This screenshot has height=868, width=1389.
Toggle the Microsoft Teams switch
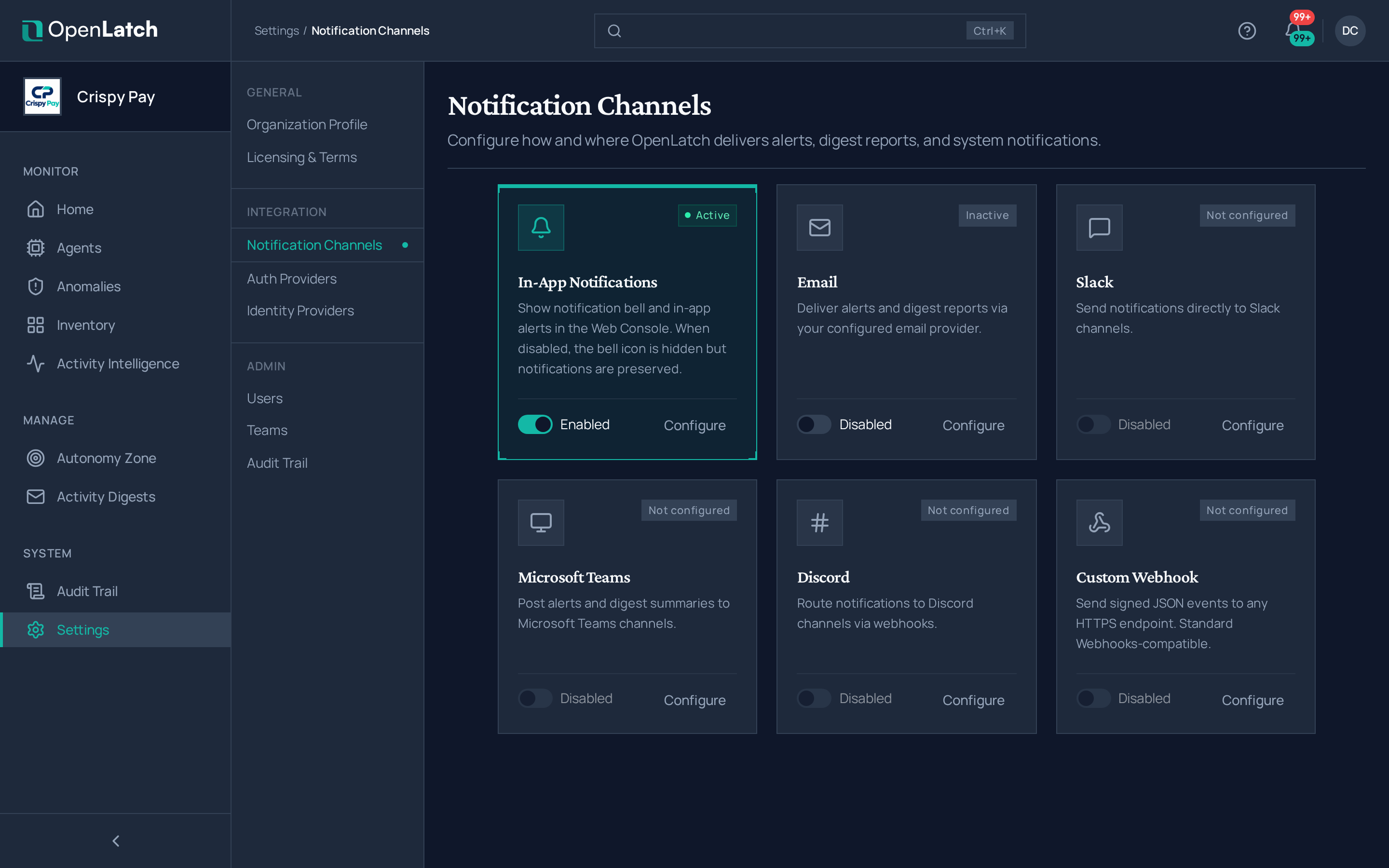(x=535, y=698)
